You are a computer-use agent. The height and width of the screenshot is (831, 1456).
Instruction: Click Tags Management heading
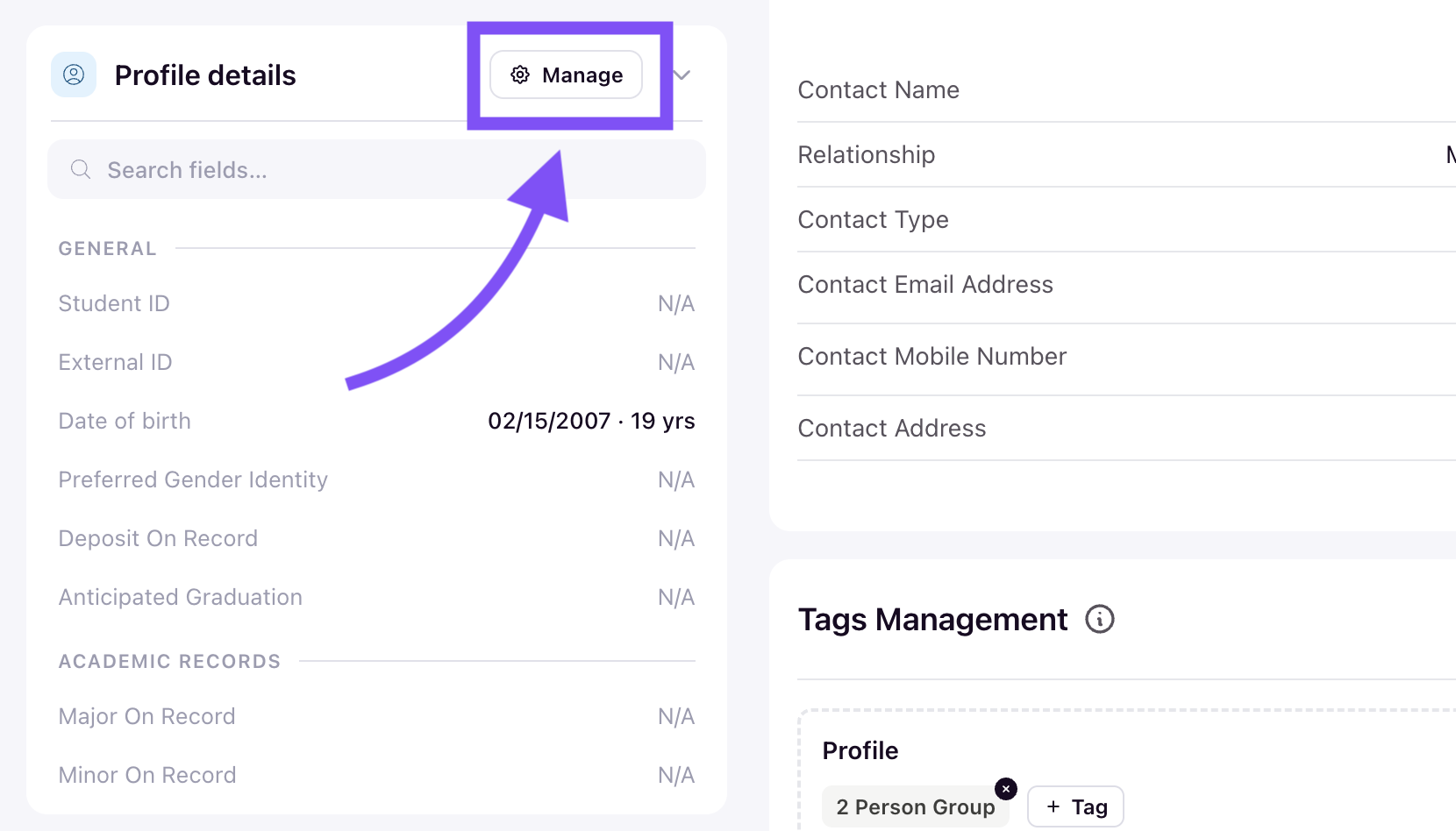tap(933, 620)
